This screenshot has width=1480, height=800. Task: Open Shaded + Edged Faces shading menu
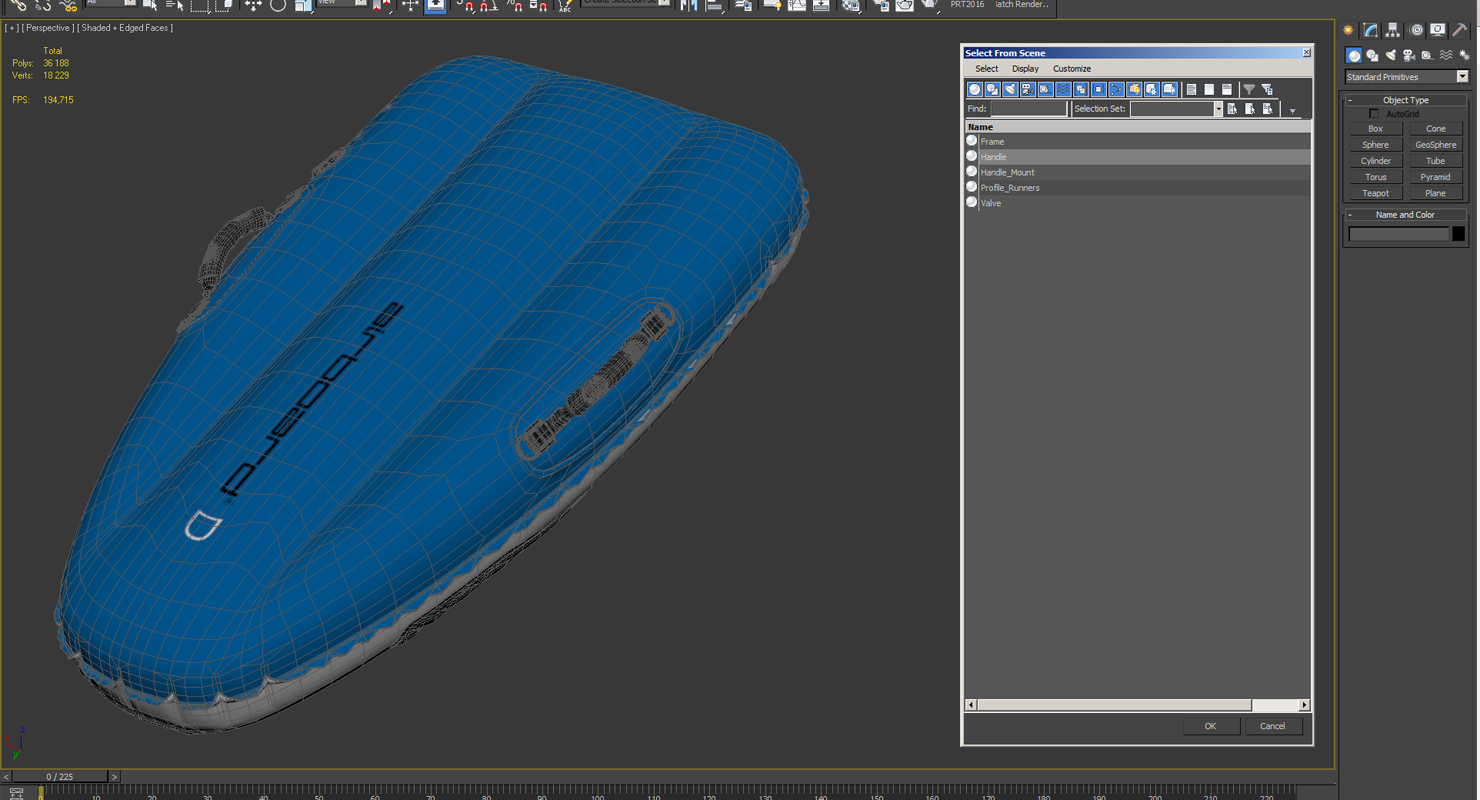125,28
